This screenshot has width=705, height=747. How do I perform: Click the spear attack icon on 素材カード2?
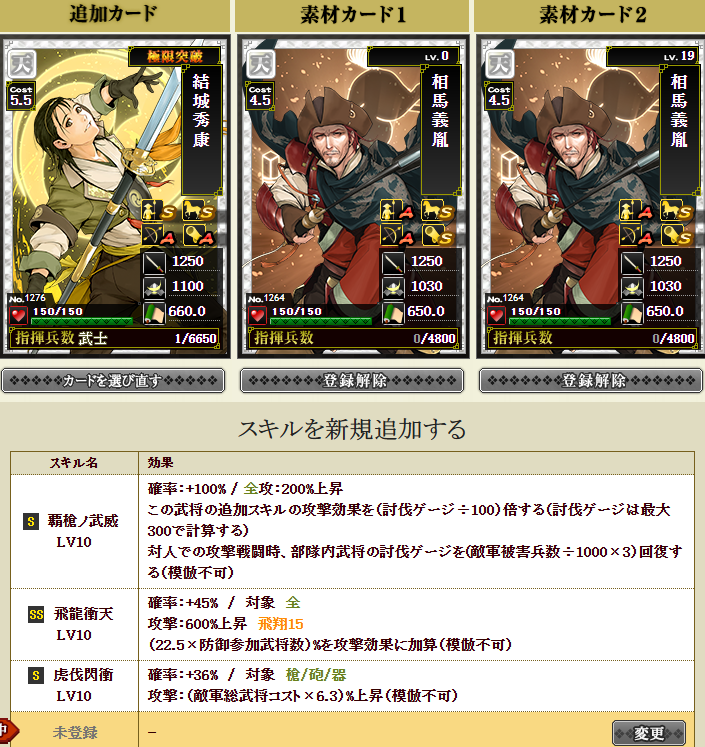pos(632,262)
